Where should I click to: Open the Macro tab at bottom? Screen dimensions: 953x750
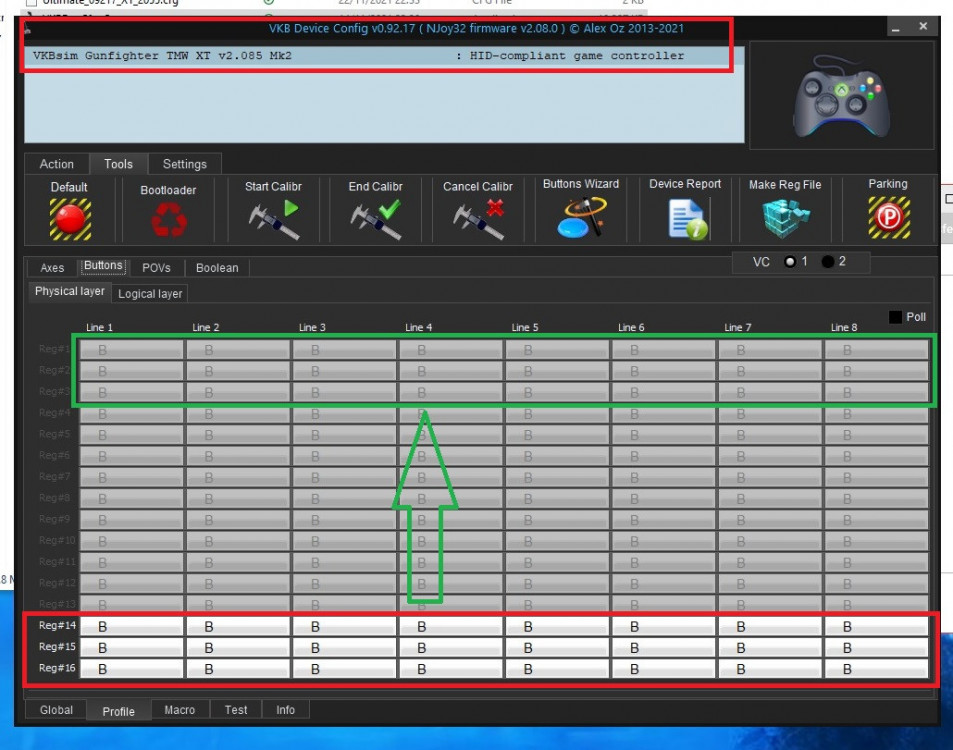tap(180, 710)
